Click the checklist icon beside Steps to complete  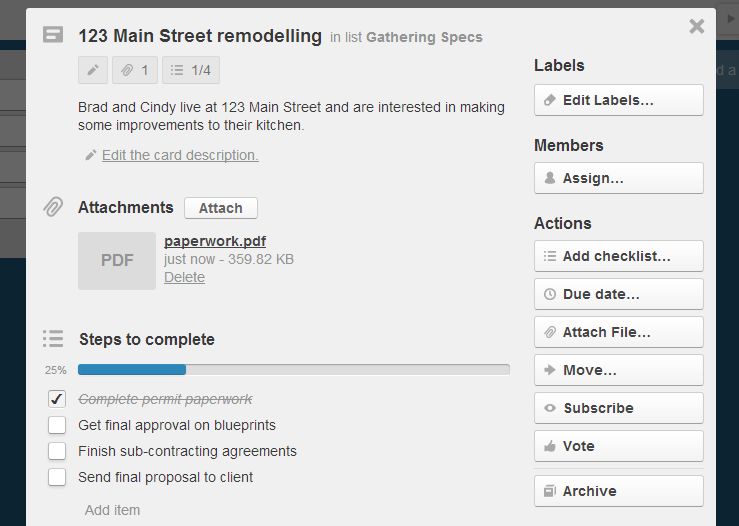53,339
